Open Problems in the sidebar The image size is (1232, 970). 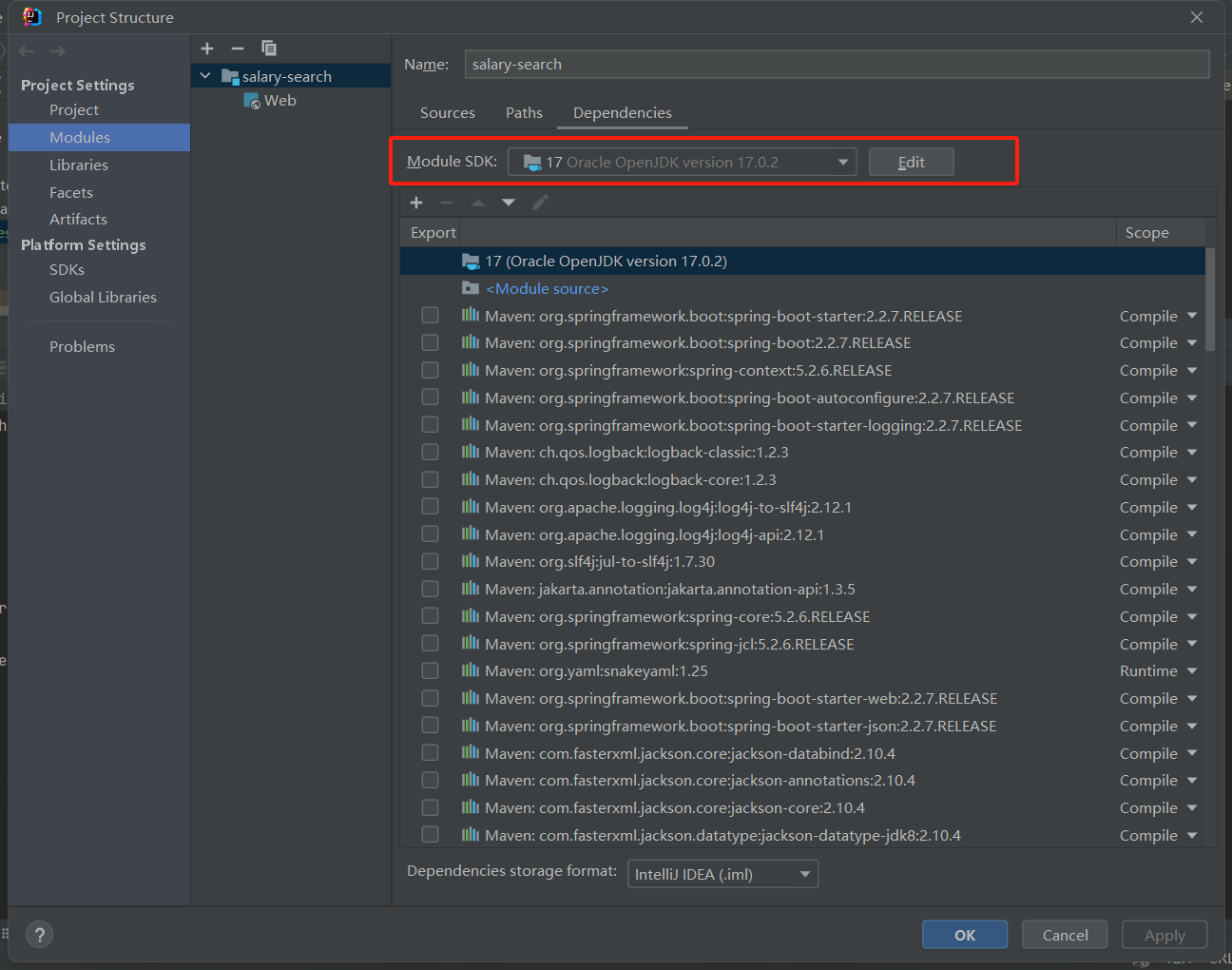(x=82, y=346)
